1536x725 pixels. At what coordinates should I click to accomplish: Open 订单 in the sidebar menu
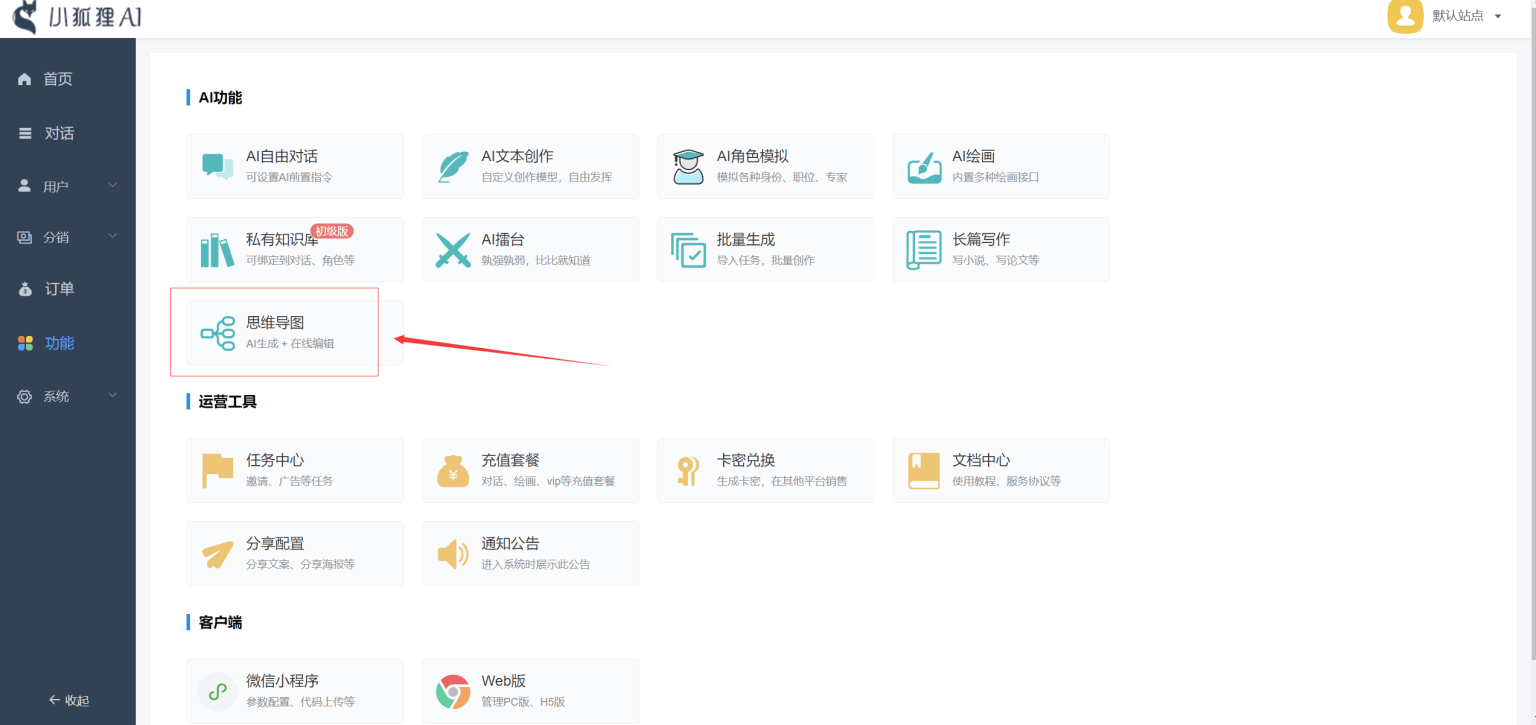point(59,289)
